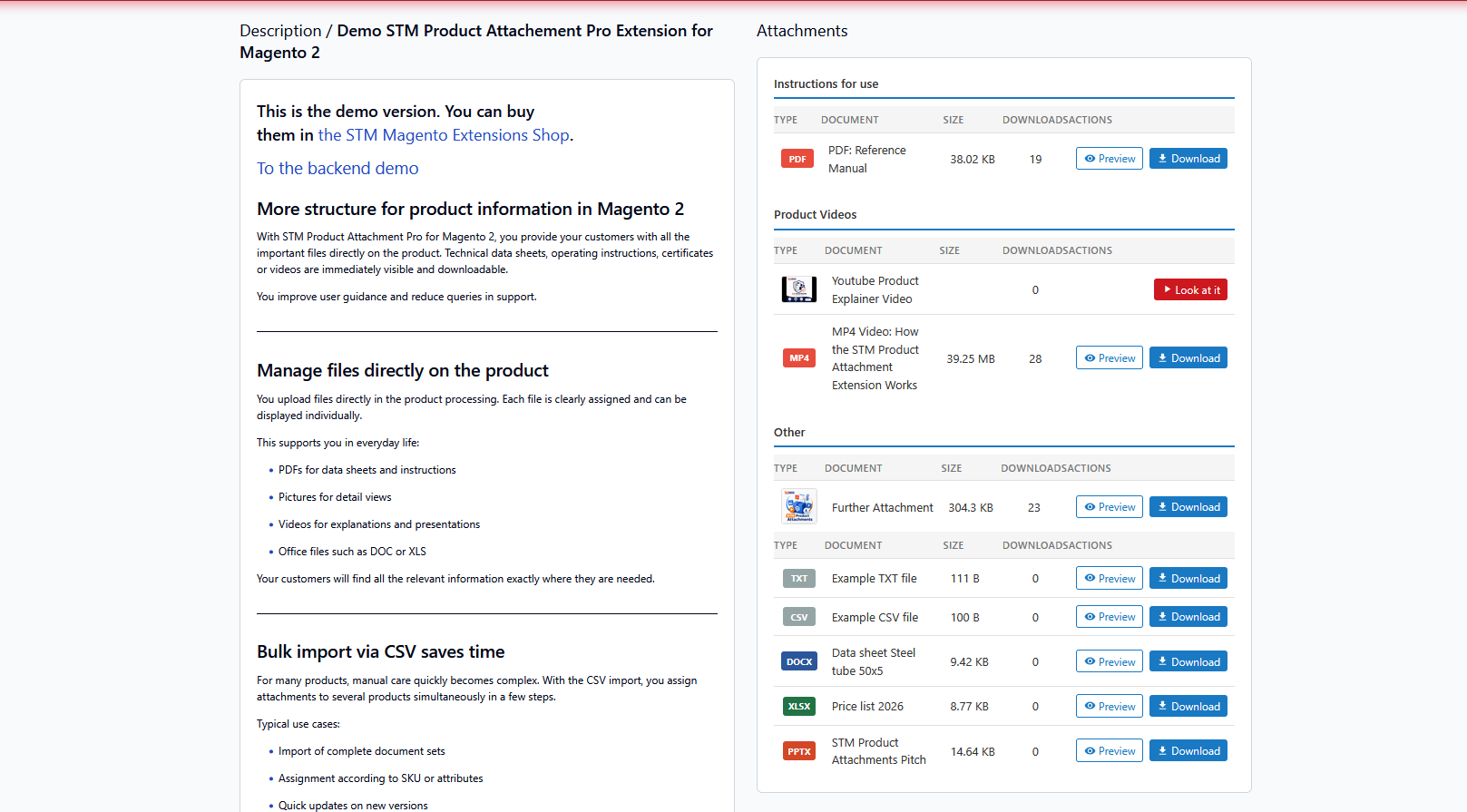Click the MP4 file type badge

pos(799,358)
